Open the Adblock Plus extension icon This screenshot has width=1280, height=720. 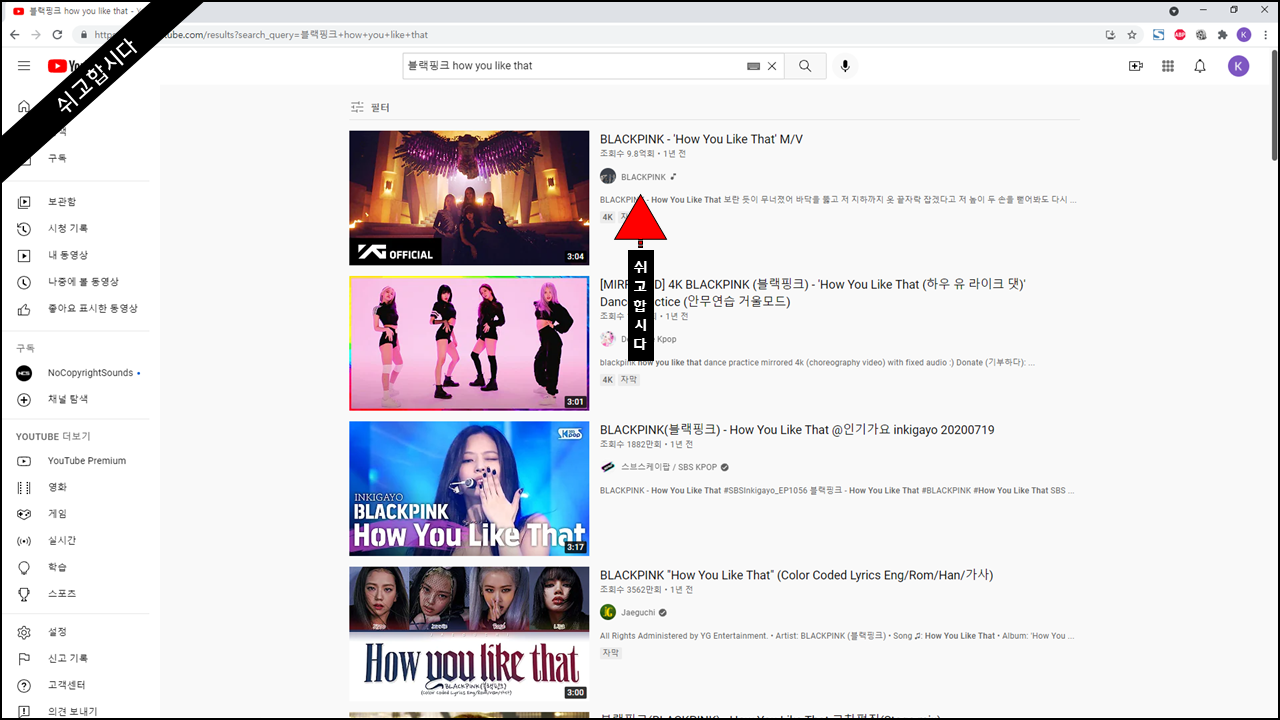tap(1180, 34)
